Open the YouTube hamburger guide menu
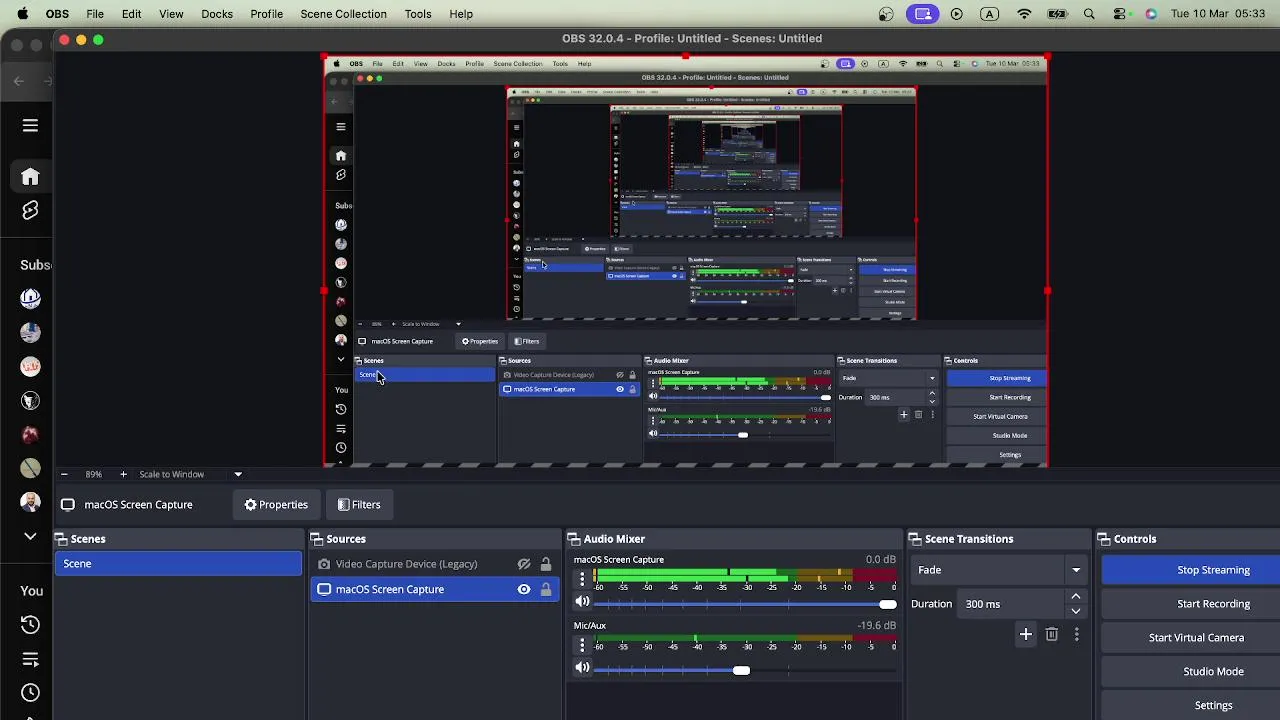Image resolution: width=1280 pixels, height=720 pixels. coord(30,126)
